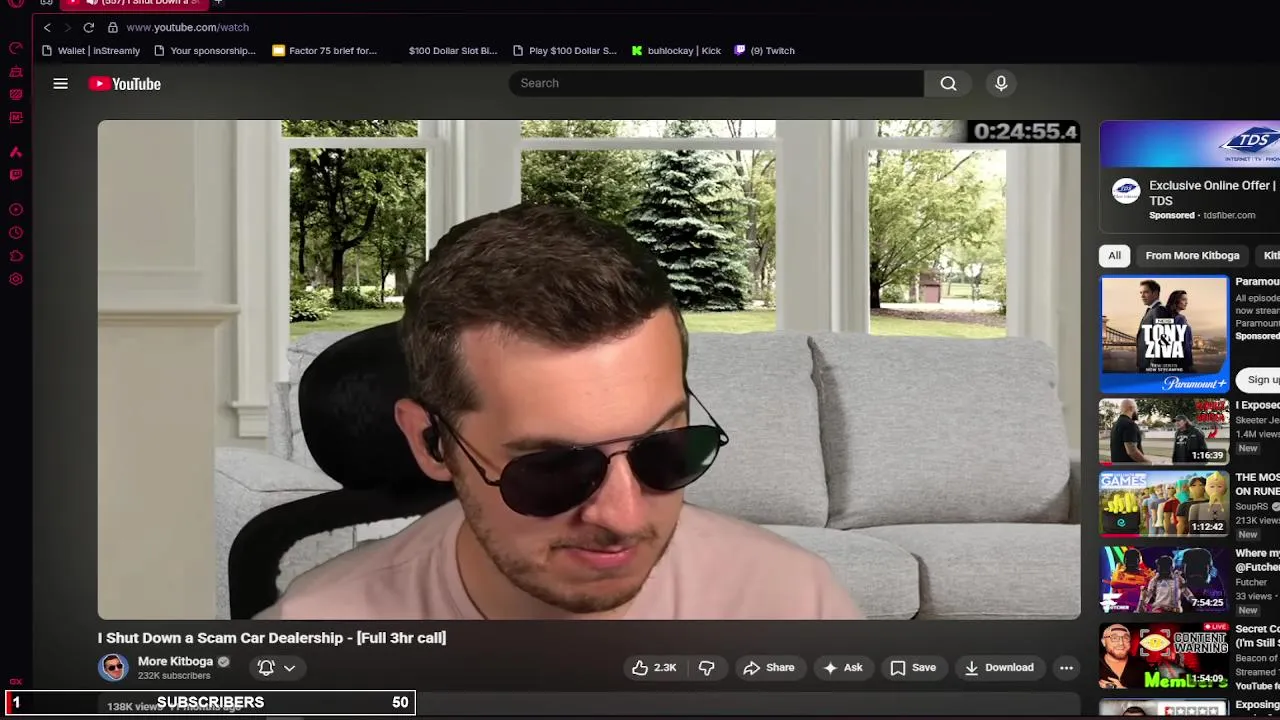Viewport: 1280px width, 720px height.
Task: Open Twitch icon in Opera GX sidebar
Action: [x=16, y=175]
